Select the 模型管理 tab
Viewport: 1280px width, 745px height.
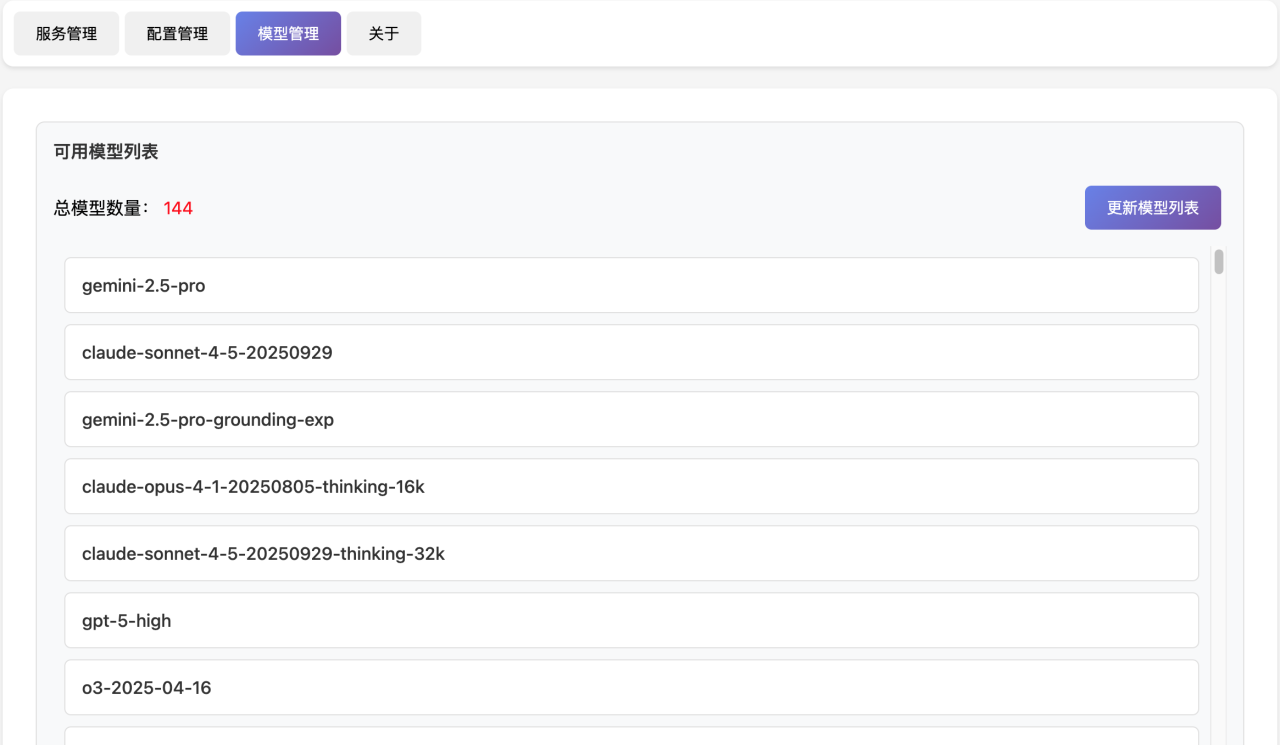[x=288, y=33]
